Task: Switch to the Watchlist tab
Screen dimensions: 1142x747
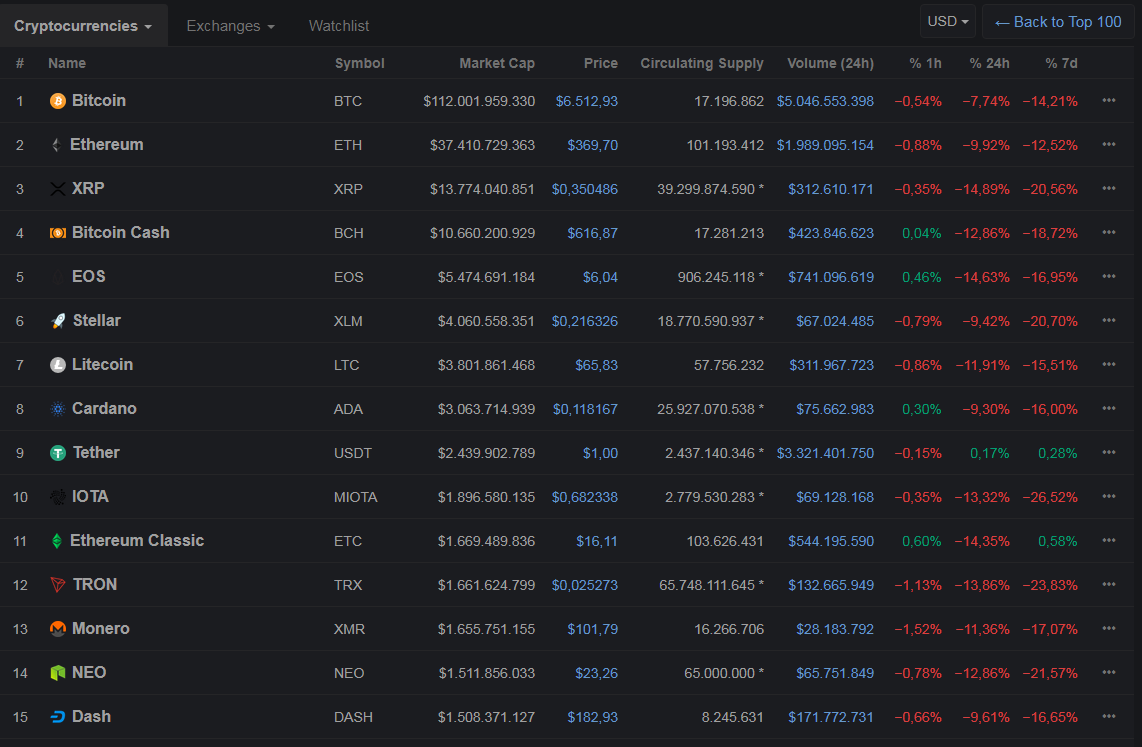Action: [x=339, y=25]
